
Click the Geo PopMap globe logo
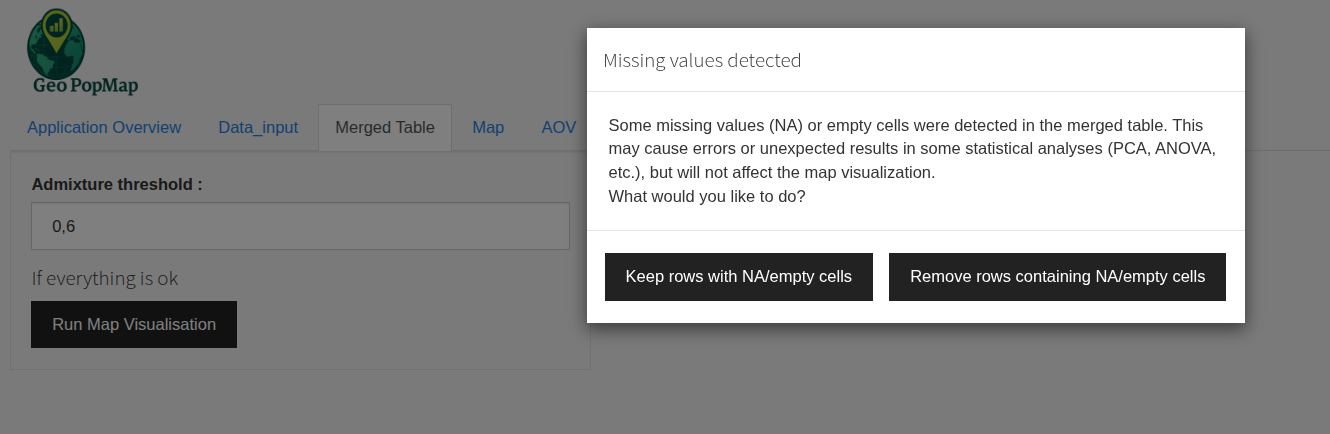pos(55,48)
